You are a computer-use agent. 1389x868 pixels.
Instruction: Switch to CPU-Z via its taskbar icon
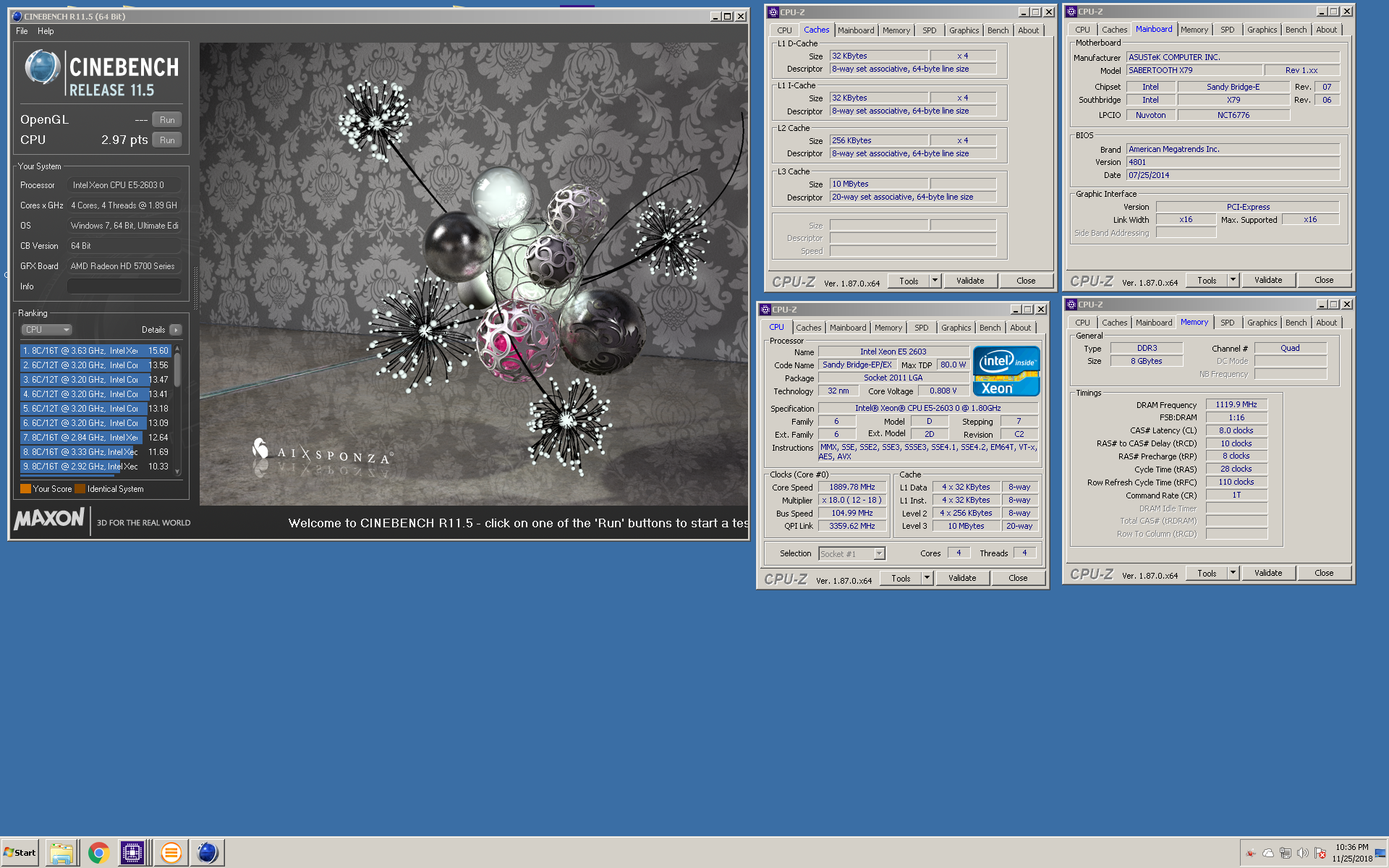click(132, 853)
